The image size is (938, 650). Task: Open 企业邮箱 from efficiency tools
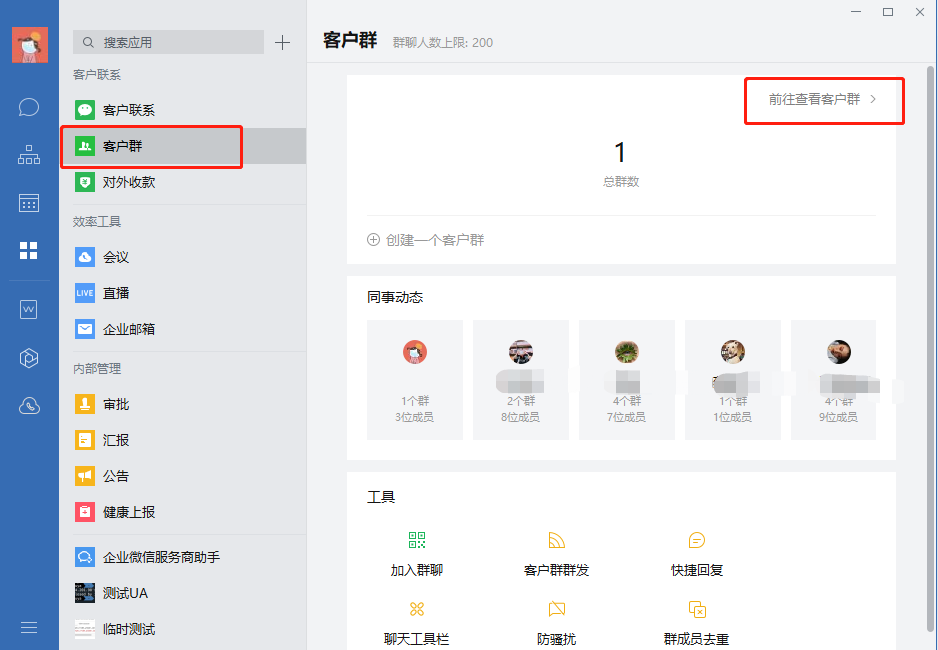pyautogui.click(x=128, y=329)
